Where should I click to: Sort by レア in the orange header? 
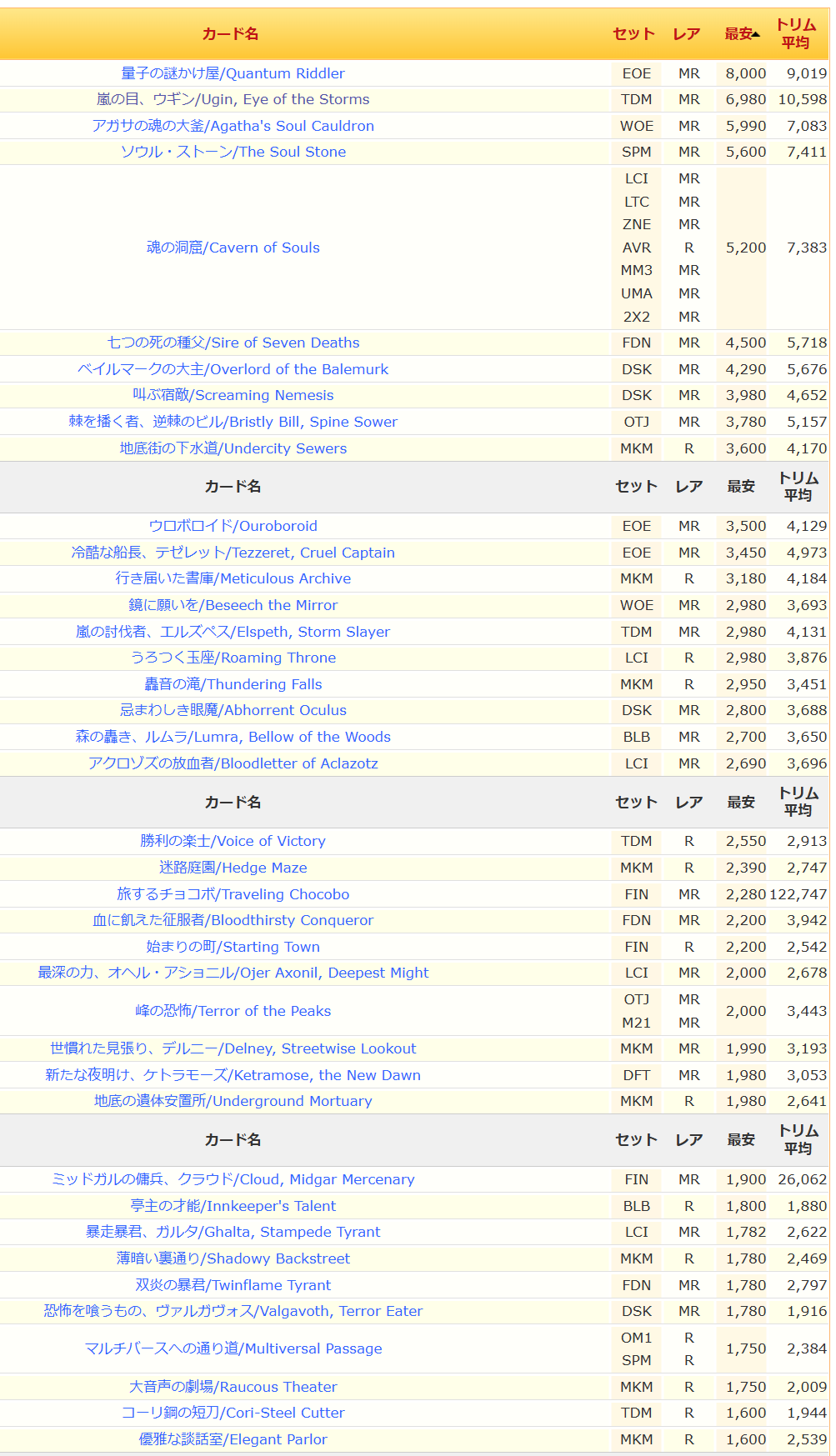[686, 34]
